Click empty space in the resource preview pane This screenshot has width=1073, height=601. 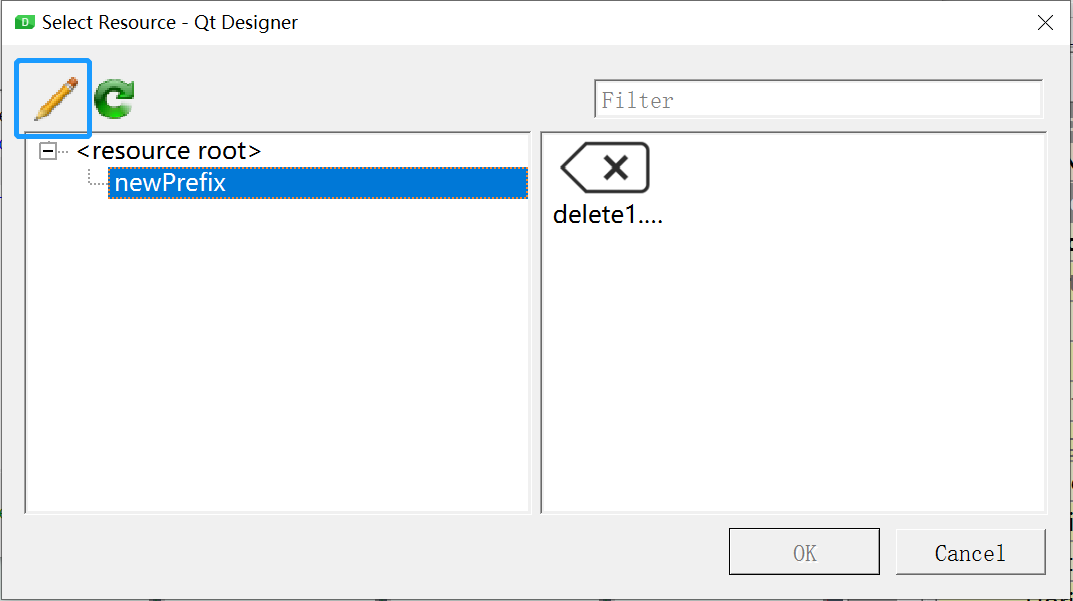click(794, 370)
